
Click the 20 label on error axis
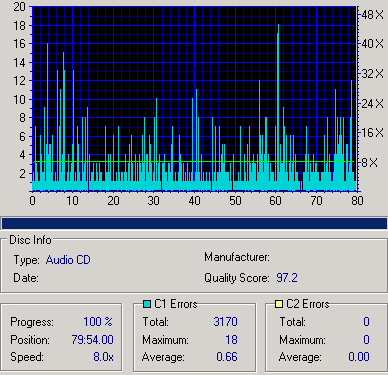click(19, 6)
